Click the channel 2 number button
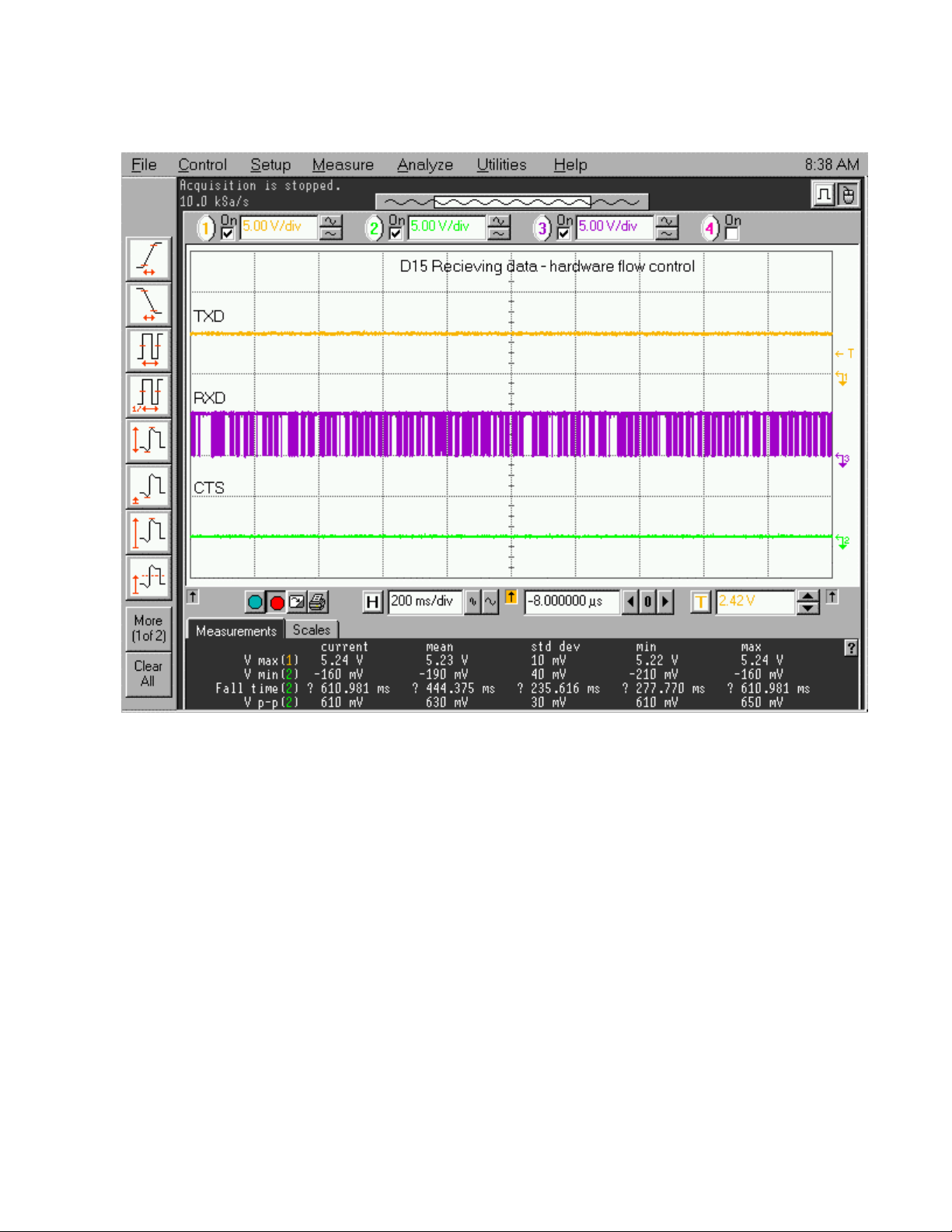 pos(375,229)
